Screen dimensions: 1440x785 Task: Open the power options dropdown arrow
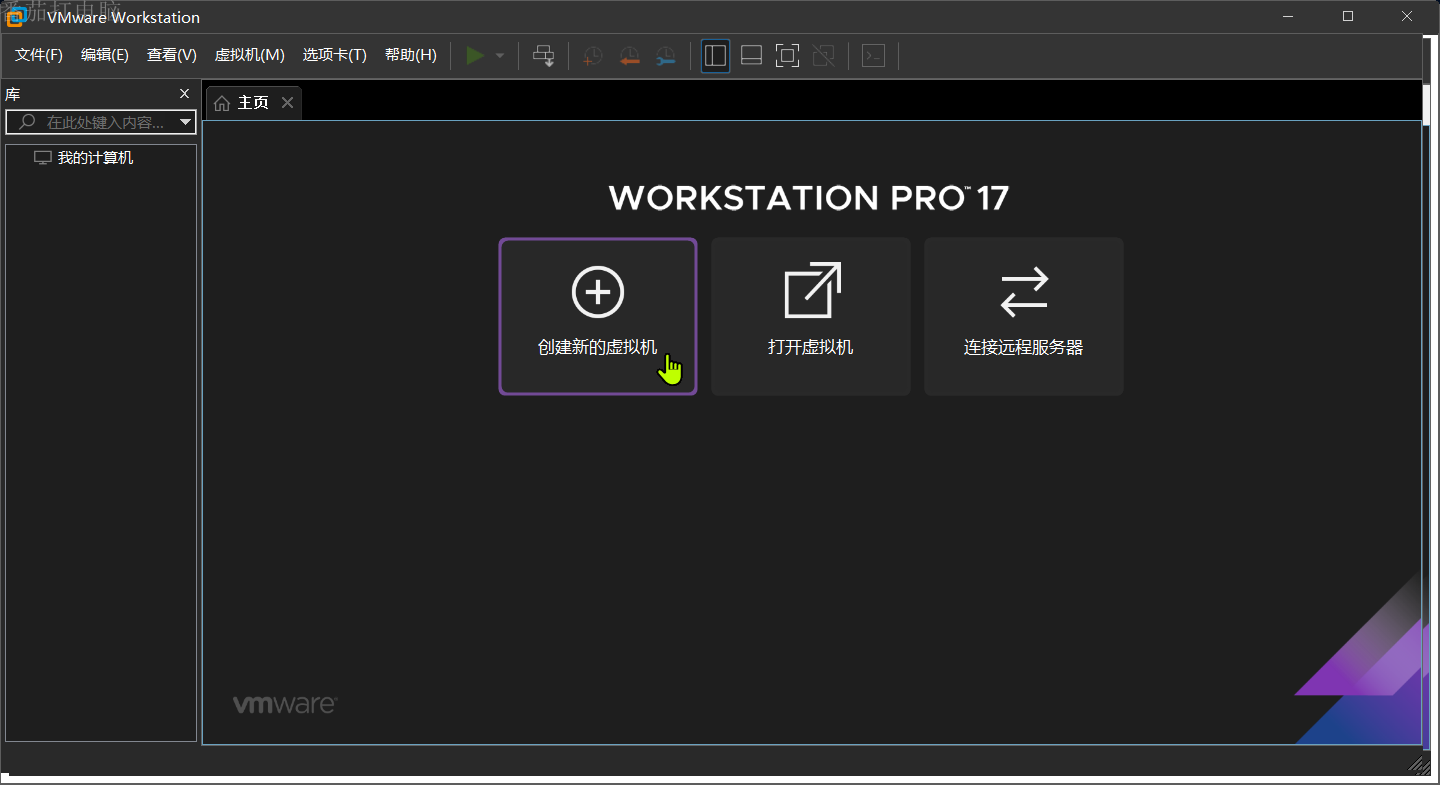pyautogui.click(x=500, y=56)
